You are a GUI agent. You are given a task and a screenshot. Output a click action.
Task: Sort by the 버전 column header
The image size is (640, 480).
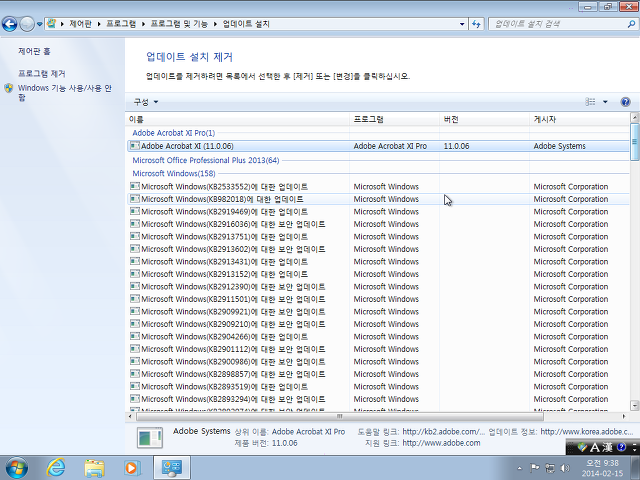484,119
